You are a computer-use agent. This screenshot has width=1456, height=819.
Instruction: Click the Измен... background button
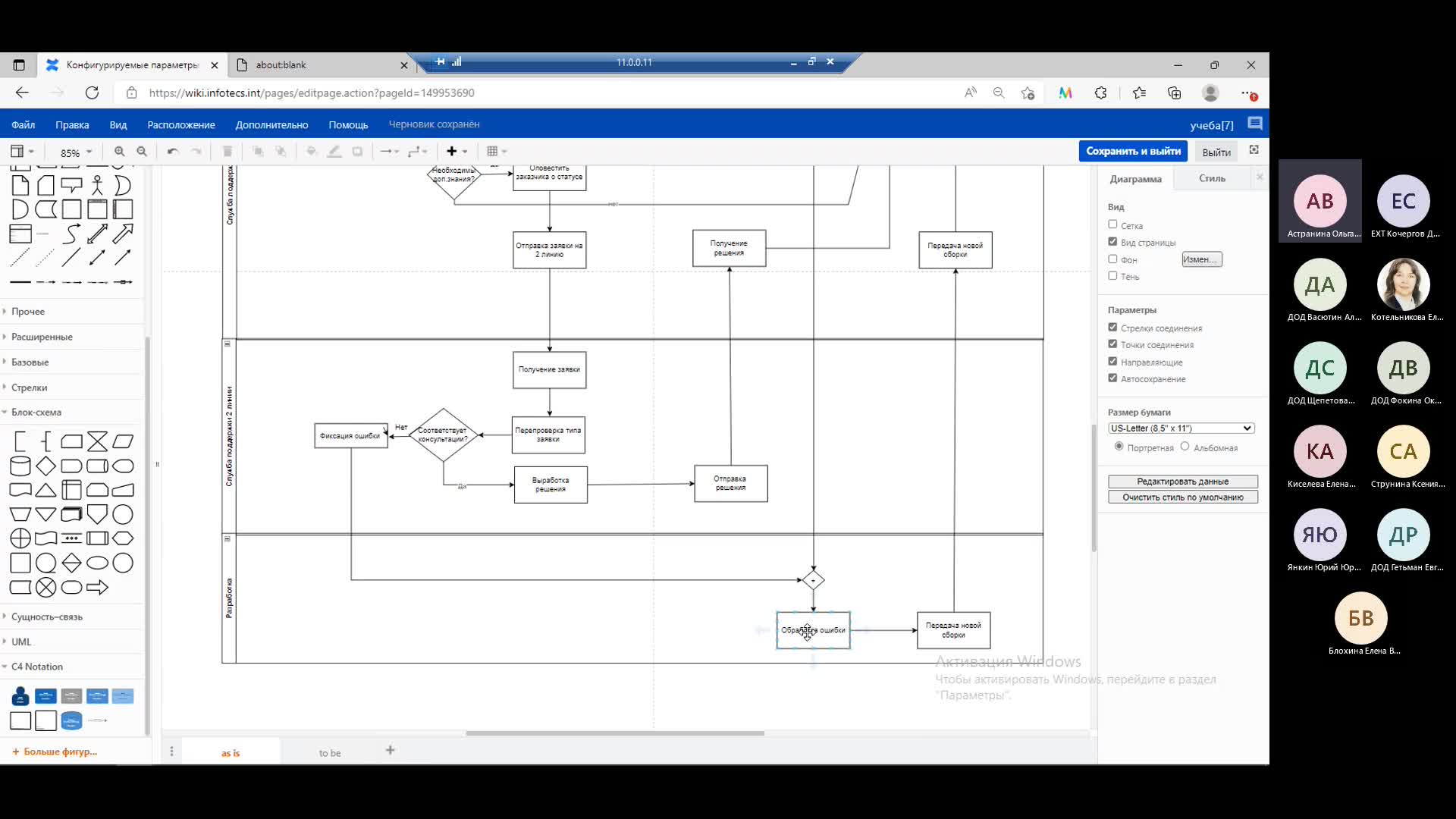(x=1202, y=259)
